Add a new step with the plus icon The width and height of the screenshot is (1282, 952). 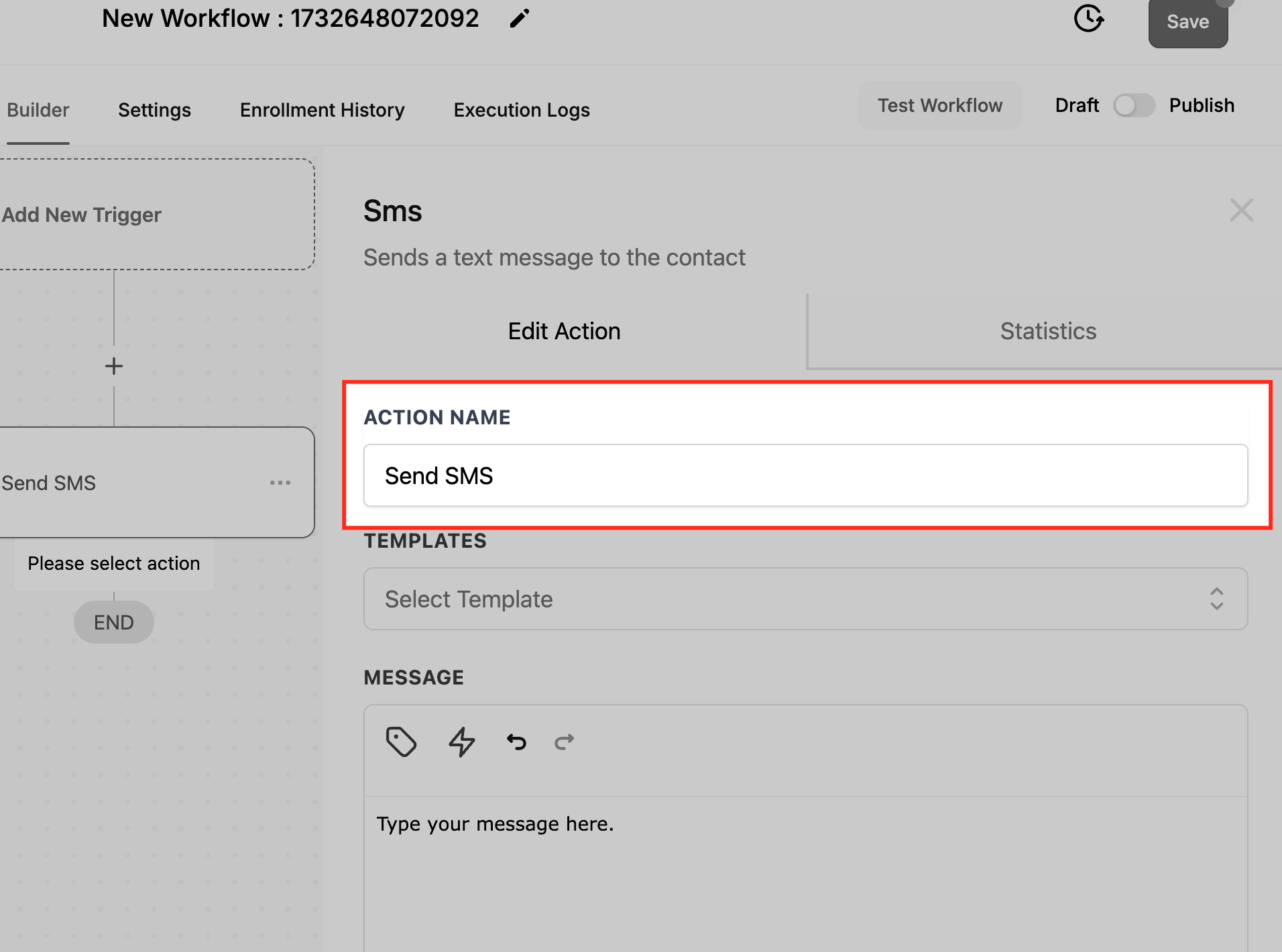click(113, 366)
